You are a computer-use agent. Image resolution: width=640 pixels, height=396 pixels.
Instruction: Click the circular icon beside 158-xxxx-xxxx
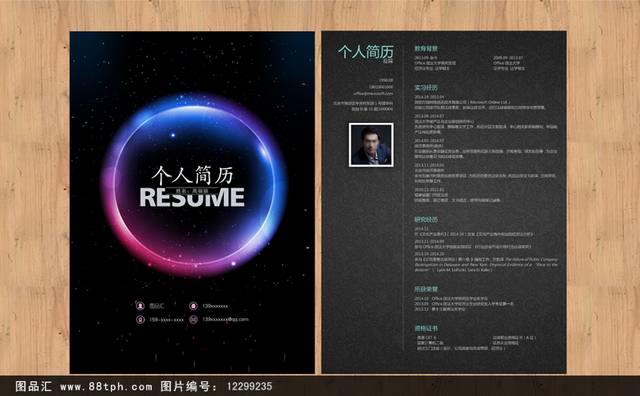[140, 319]
